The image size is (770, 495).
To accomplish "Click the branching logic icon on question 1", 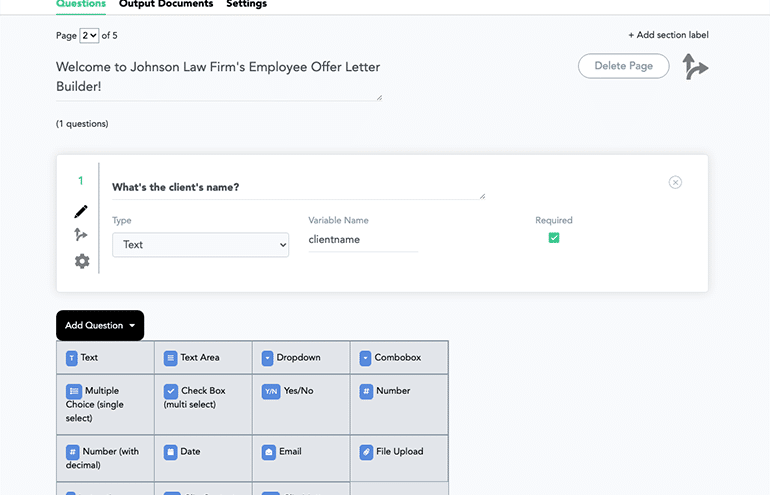I will 81,235.
